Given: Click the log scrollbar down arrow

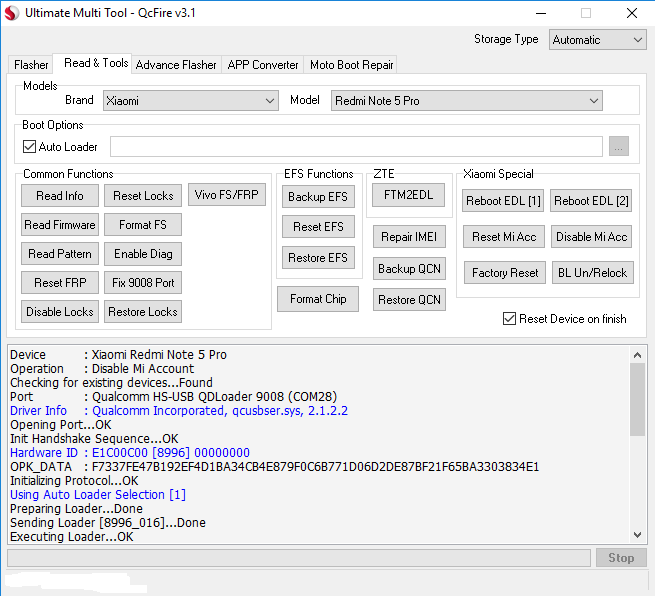Looking at the screenshot, I should coord(637,535).
